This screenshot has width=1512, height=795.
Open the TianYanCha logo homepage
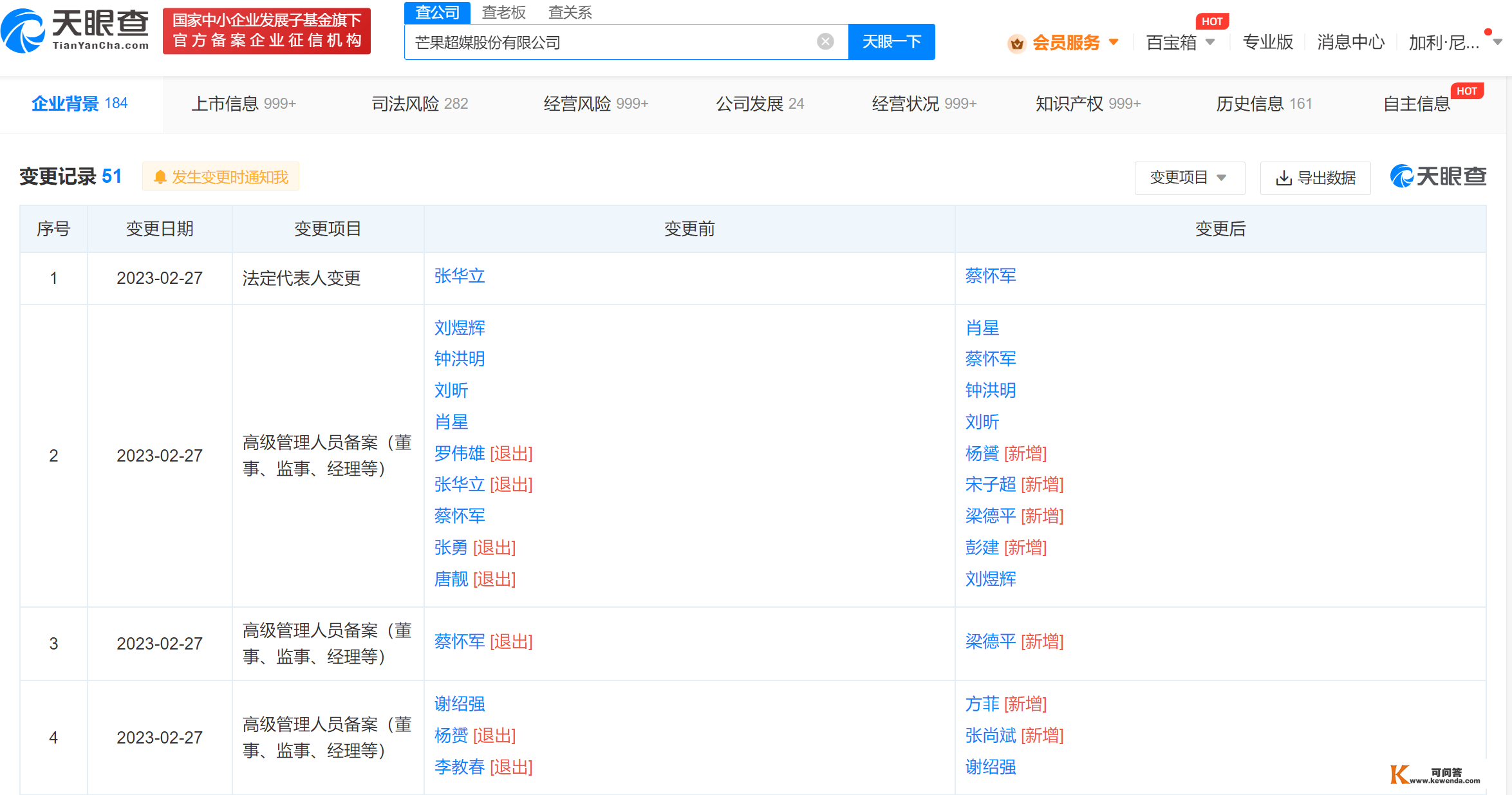point(75,30)
